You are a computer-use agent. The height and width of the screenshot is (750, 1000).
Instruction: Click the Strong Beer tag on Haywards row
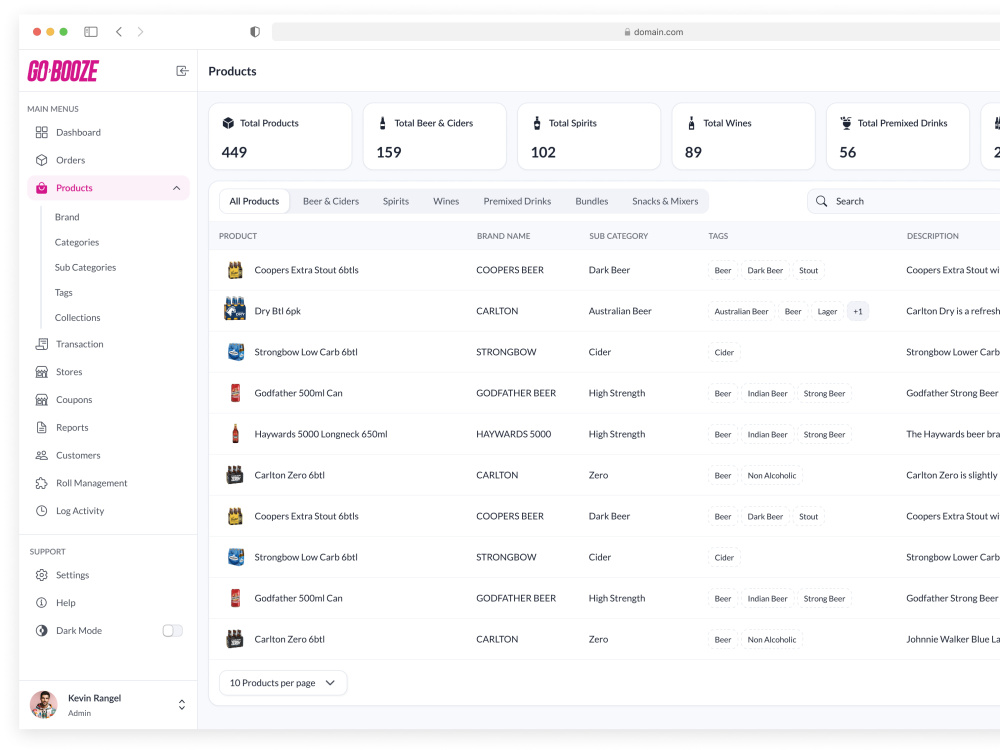click(x=824, y=435)
